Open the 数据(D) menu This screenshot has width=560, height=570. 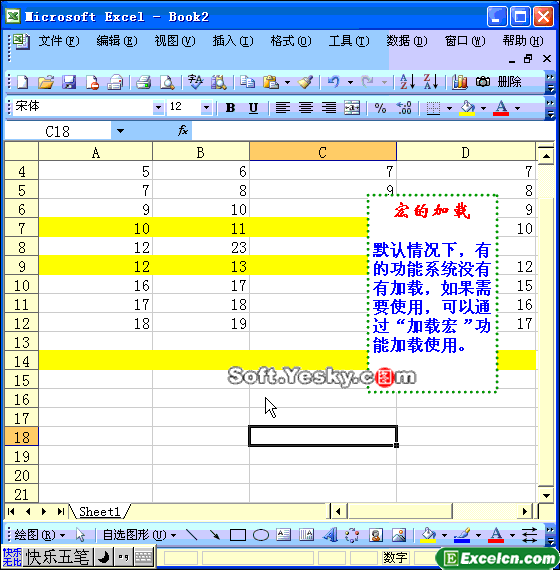coord(407,41)
